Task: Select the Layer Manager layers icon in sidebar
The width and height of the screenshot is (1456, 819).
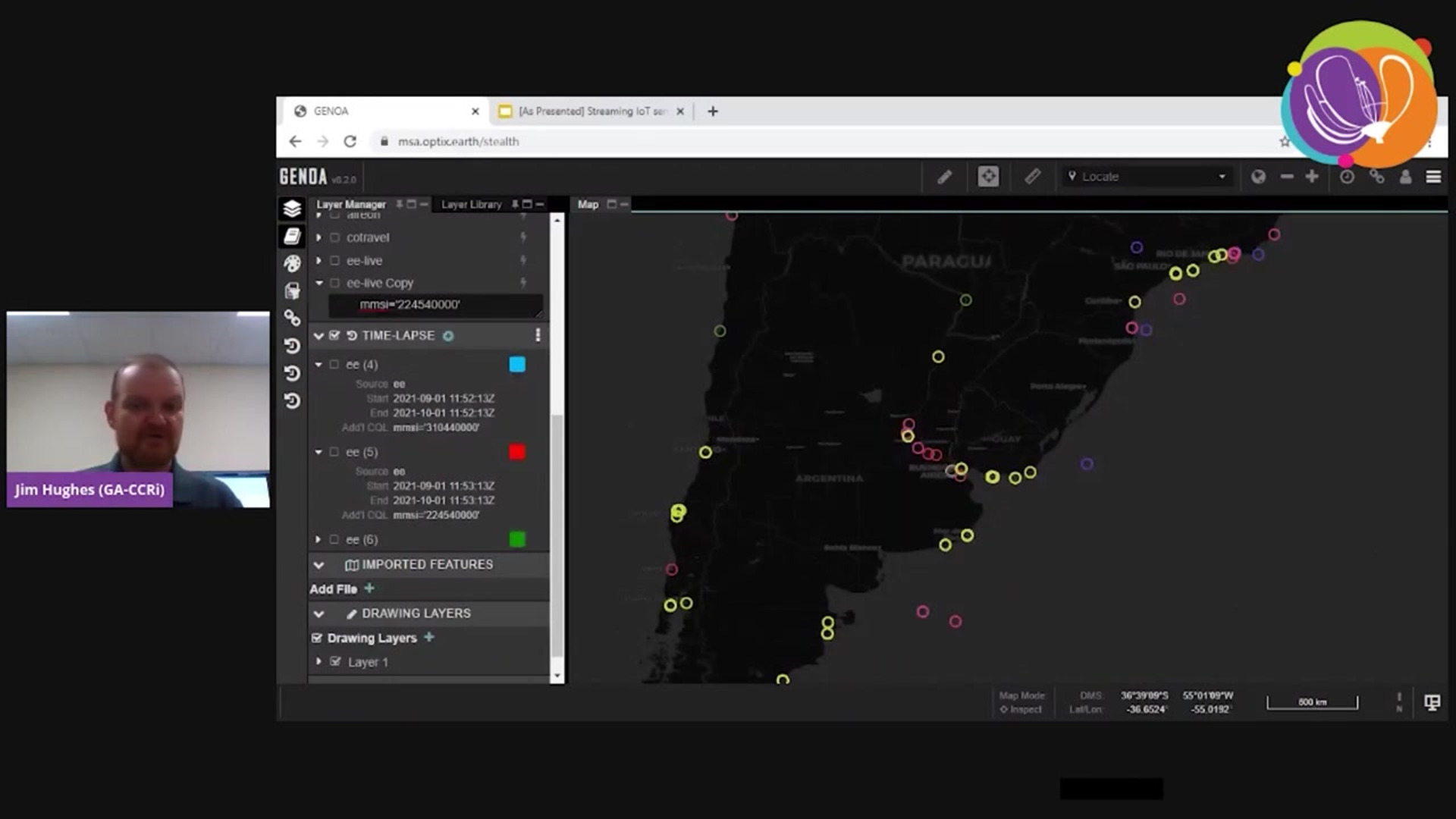Action: [293, 209]
